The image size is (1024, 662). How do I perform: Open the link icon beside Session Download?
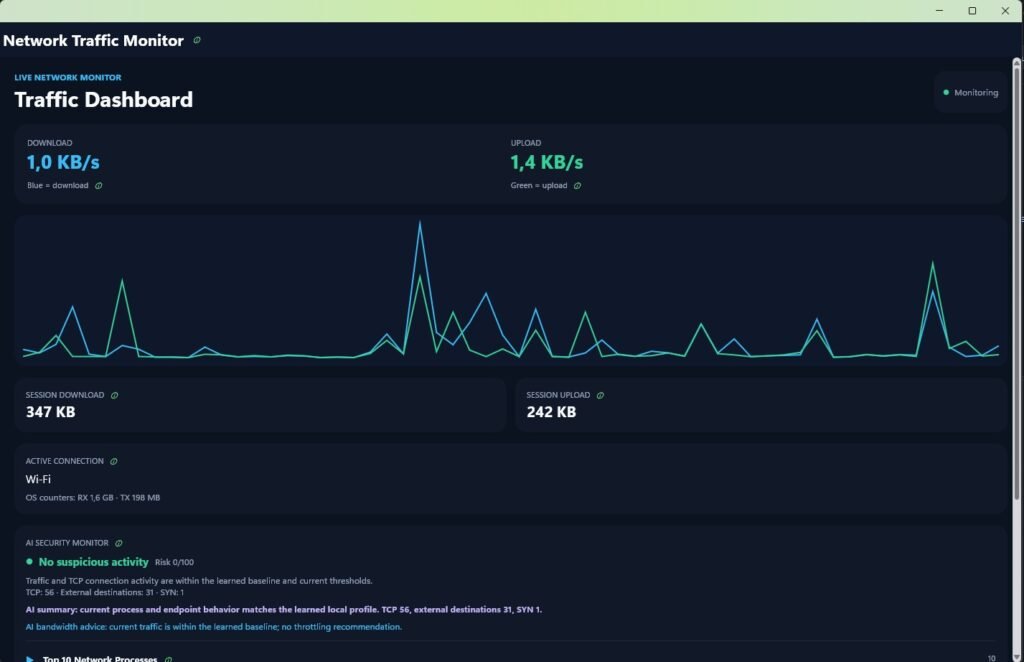(114, 395)
